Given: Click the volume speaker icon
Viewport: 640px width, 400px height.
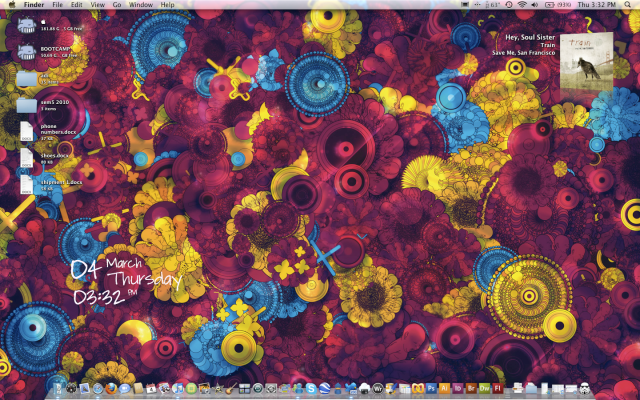Looking at the screenshot, I should click(x=537, y=5).
